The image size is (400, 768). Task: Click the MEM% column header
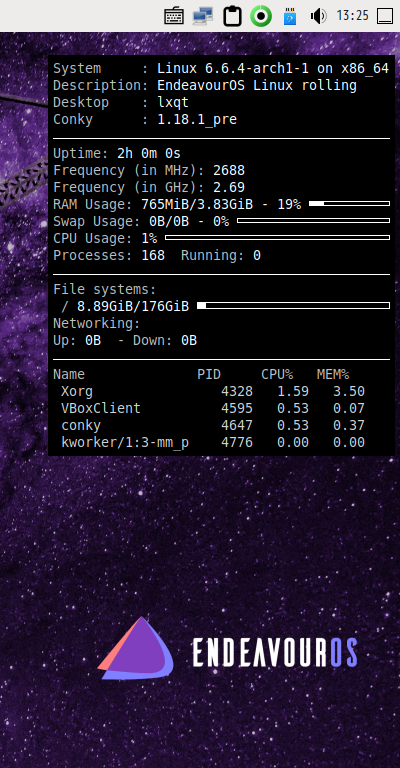click(333, 375)
